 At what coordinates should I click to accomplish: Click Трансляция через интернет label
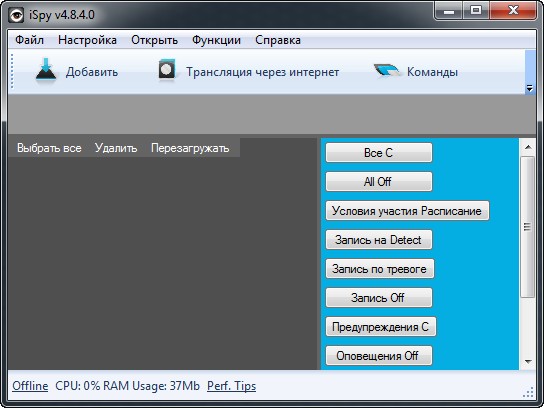263,72
